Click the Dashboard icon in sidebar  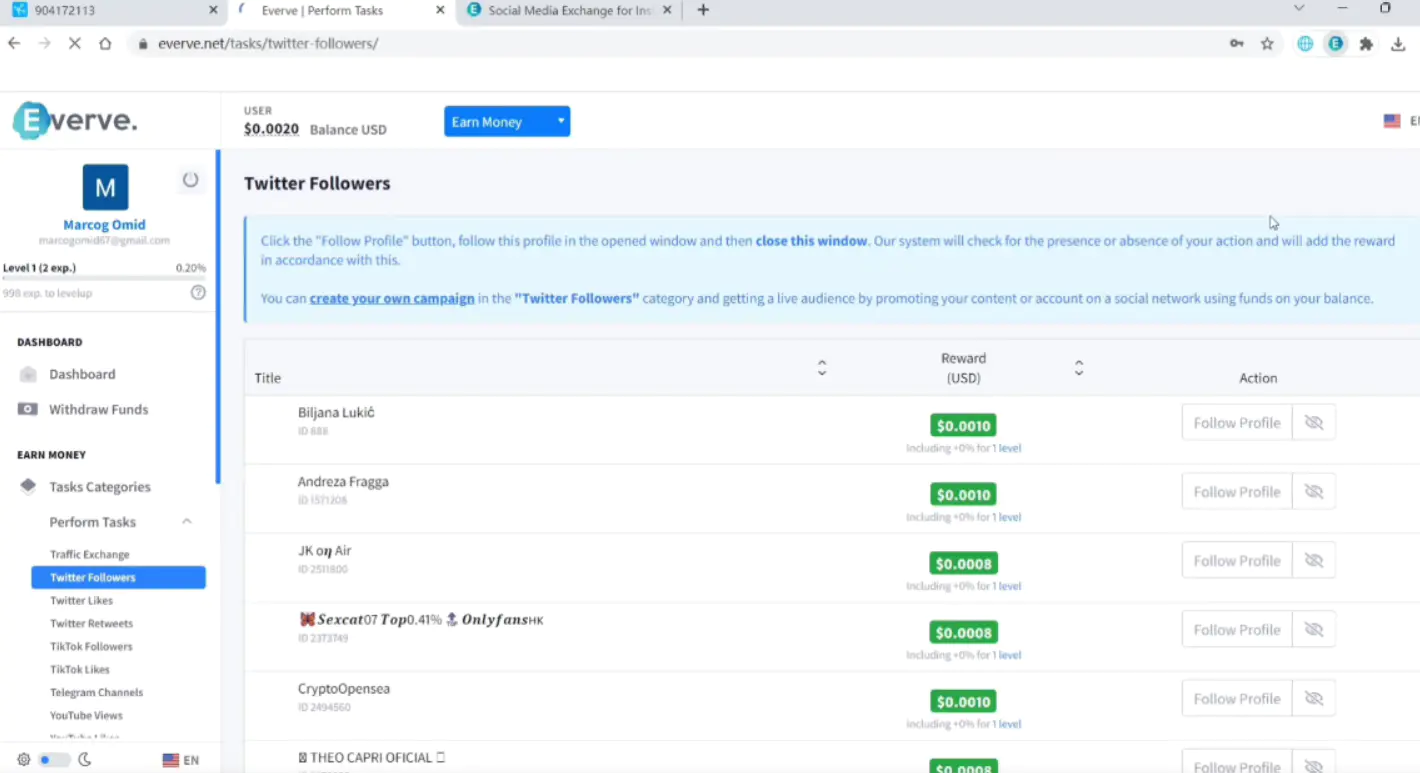(x=28, y=374)
